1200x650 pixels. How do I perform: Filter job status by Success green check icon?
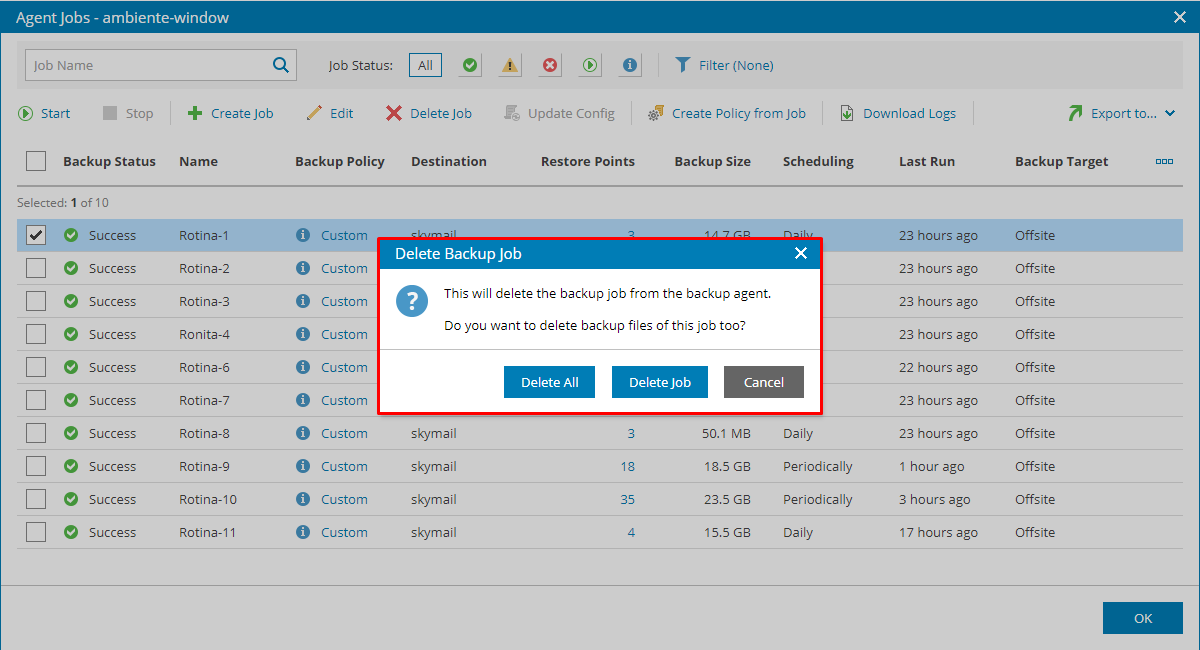pyautogui.click(x=470, y=65)
